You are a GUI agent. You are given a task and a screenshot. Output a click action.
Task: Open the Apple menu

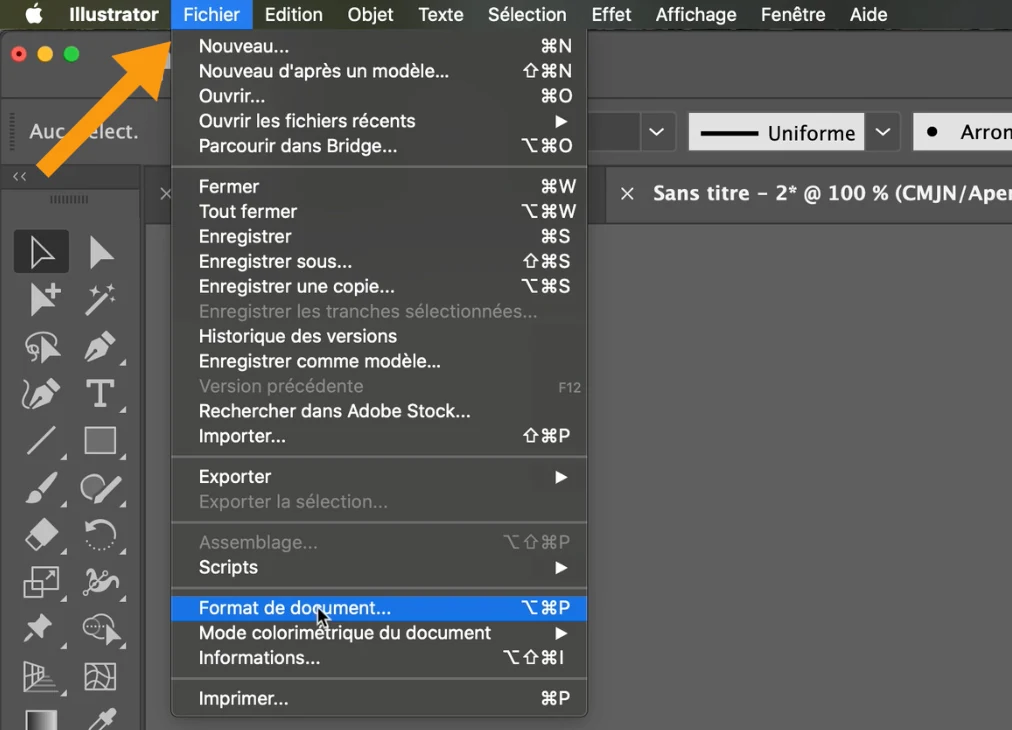coord(34,14)
